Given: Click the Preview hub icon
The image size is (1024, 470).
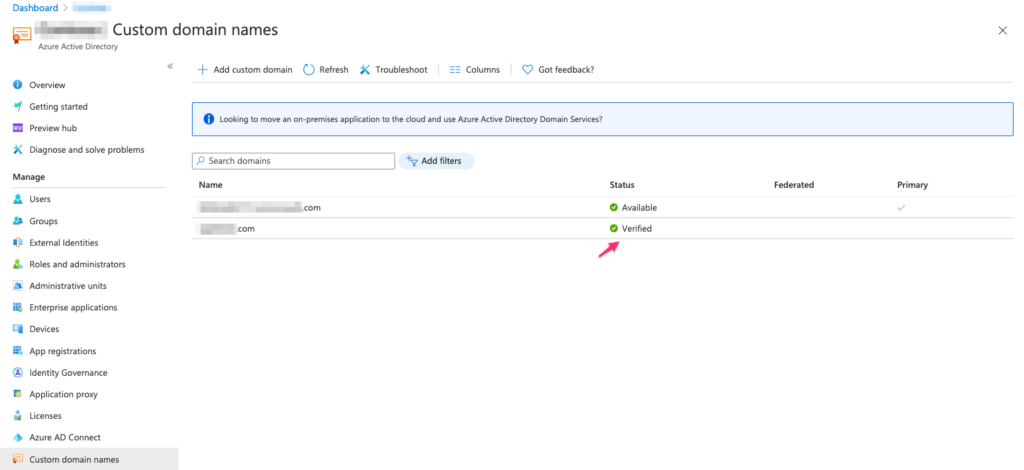Looking at the screenshot, I should [x=18, y=128].
